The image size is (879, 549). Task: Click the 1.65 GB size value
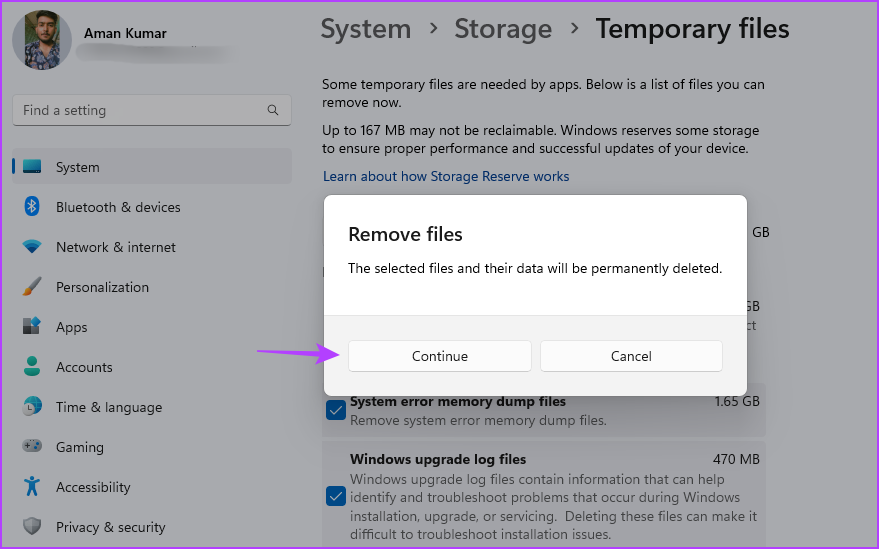click(x=737, y=401)
